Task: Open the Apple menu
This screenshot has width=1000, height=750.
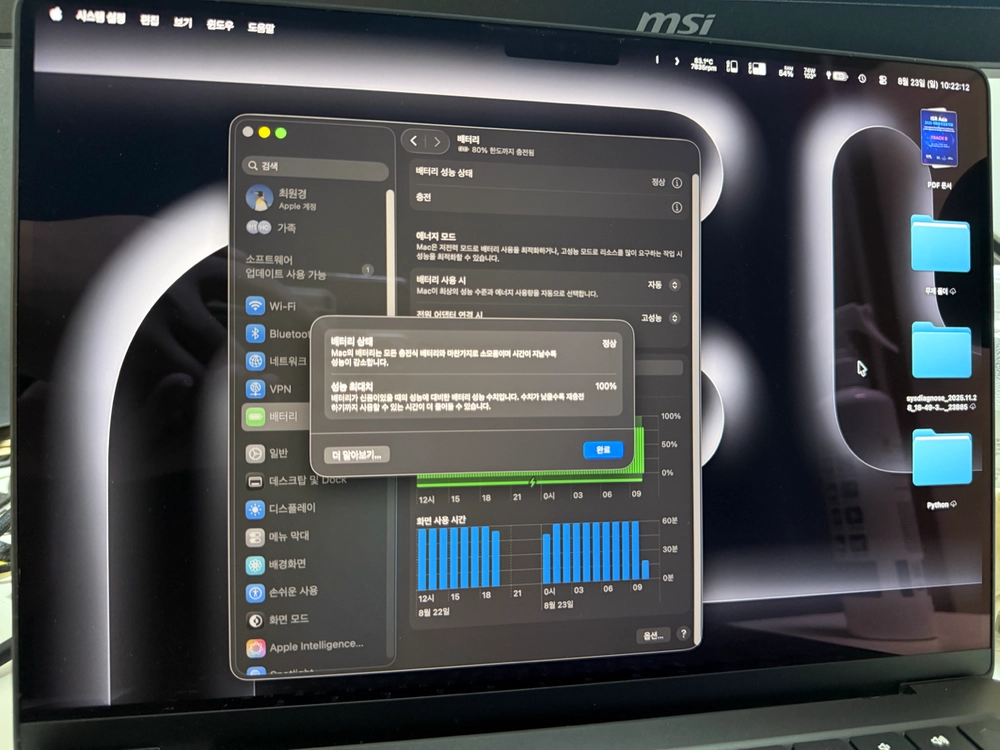Action: coord(56,14)
